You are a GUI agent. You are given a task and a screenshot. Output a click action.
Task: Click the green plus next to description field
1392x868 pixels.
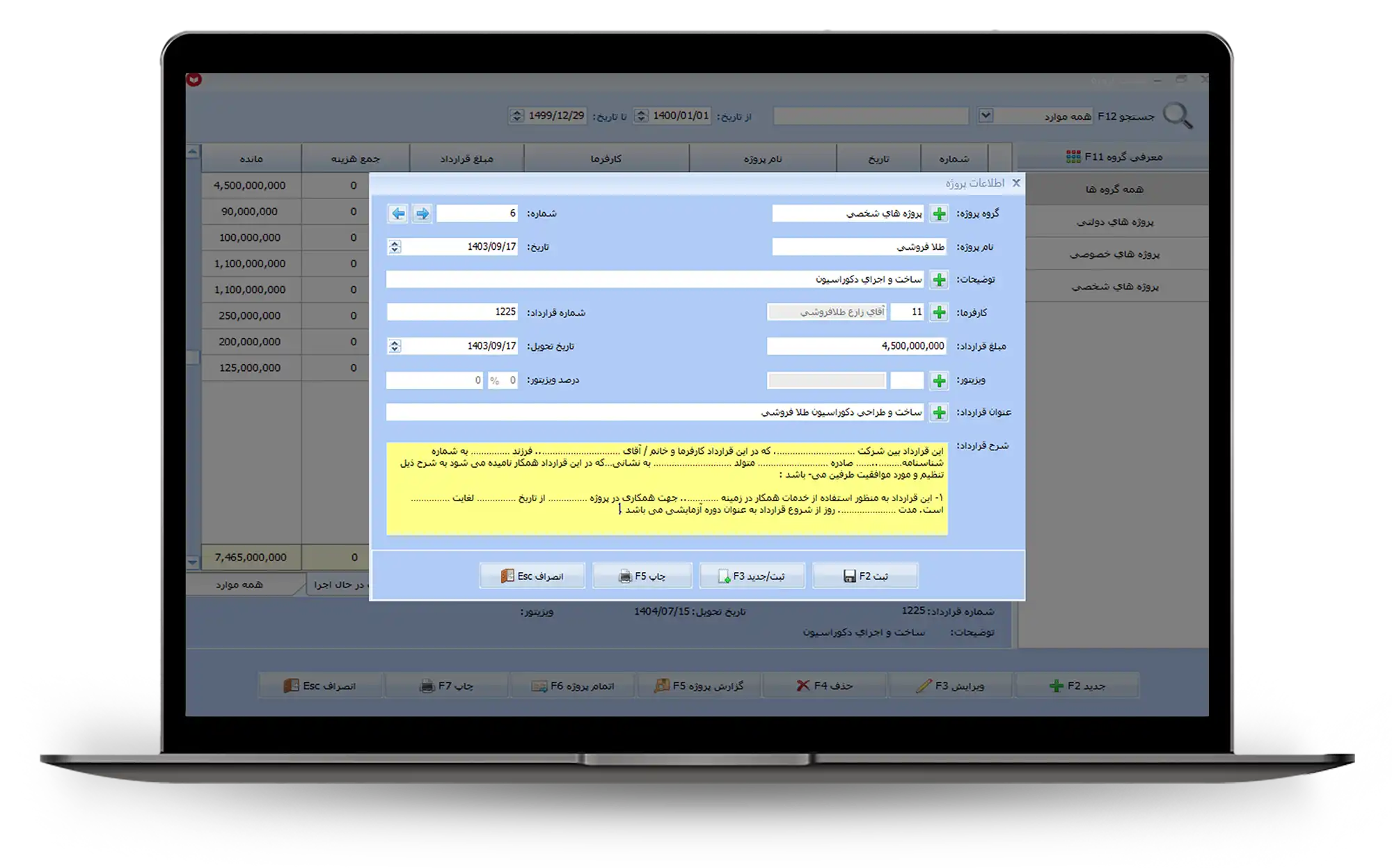(x=939, y=280)
